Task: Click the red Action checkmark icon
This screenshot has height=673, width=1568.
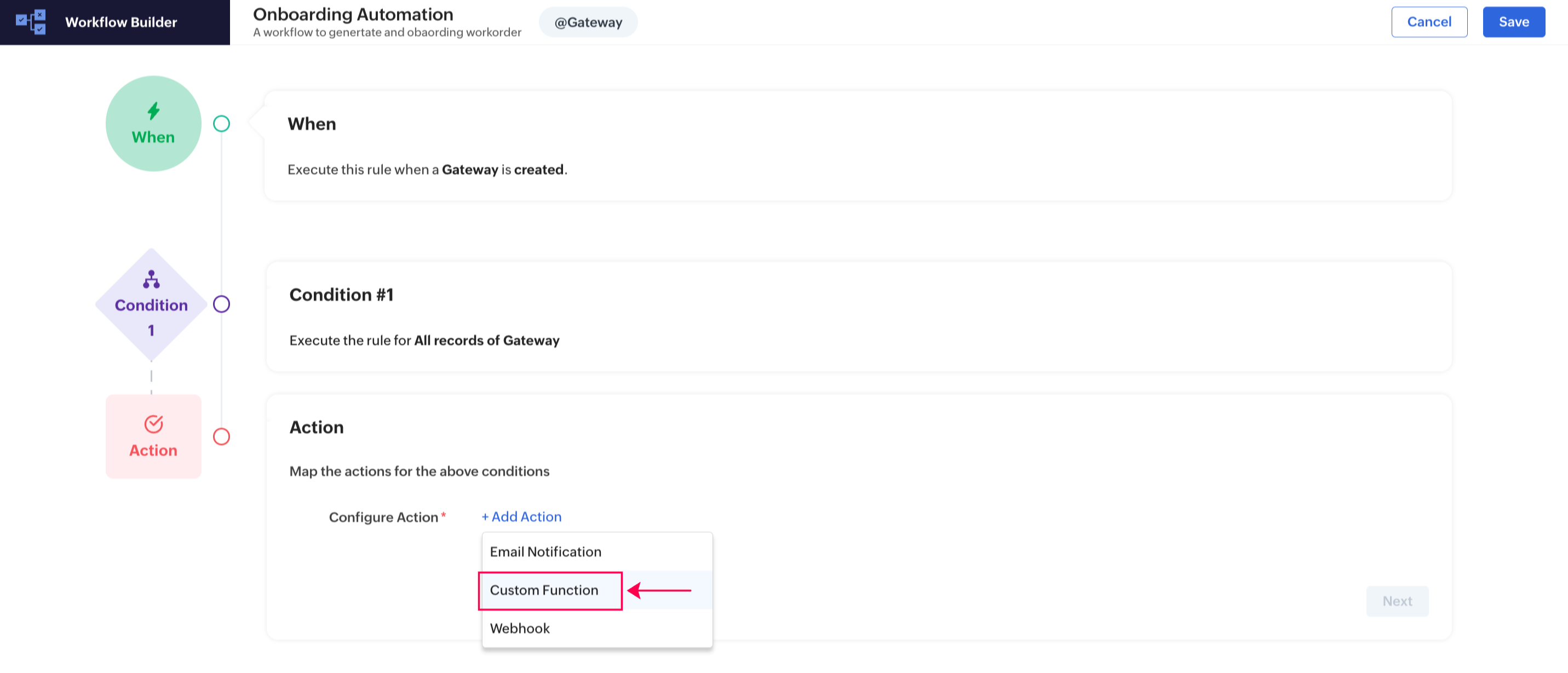Action: [153, 423]
